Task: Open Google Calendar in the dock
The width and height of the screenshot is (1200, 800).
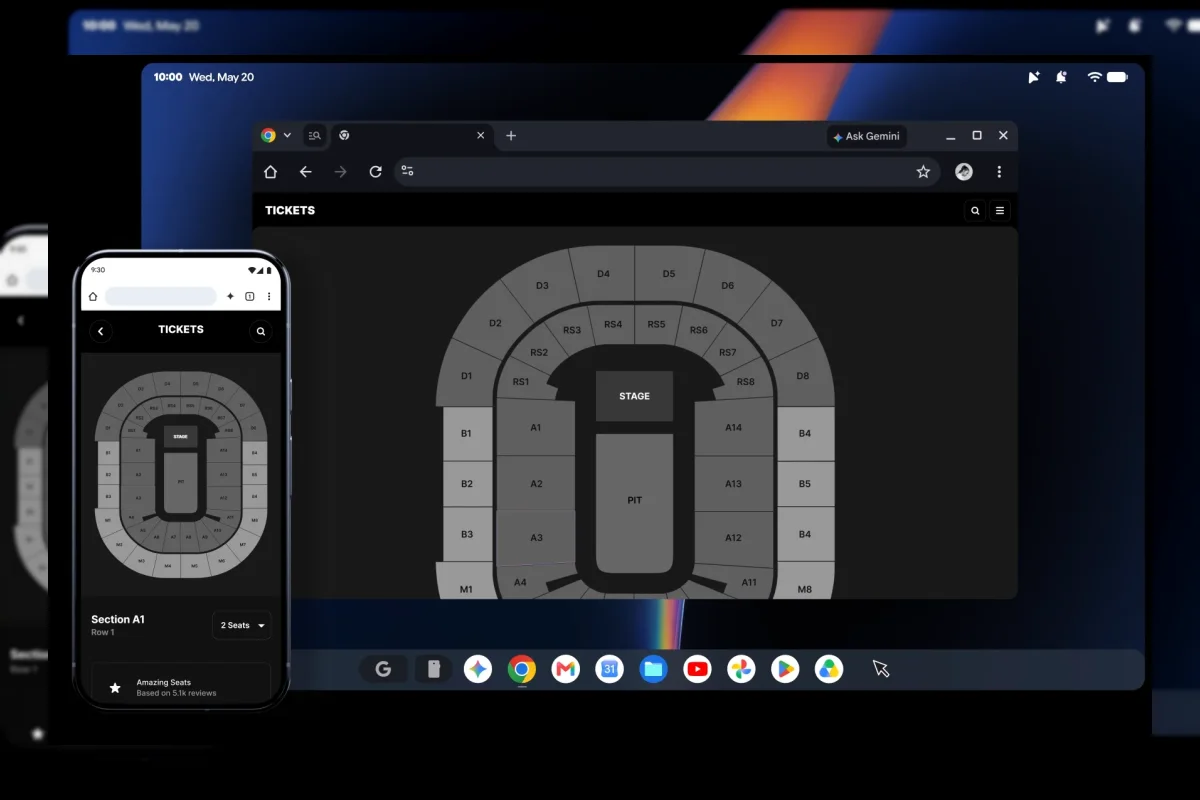Action: [610, 669]
